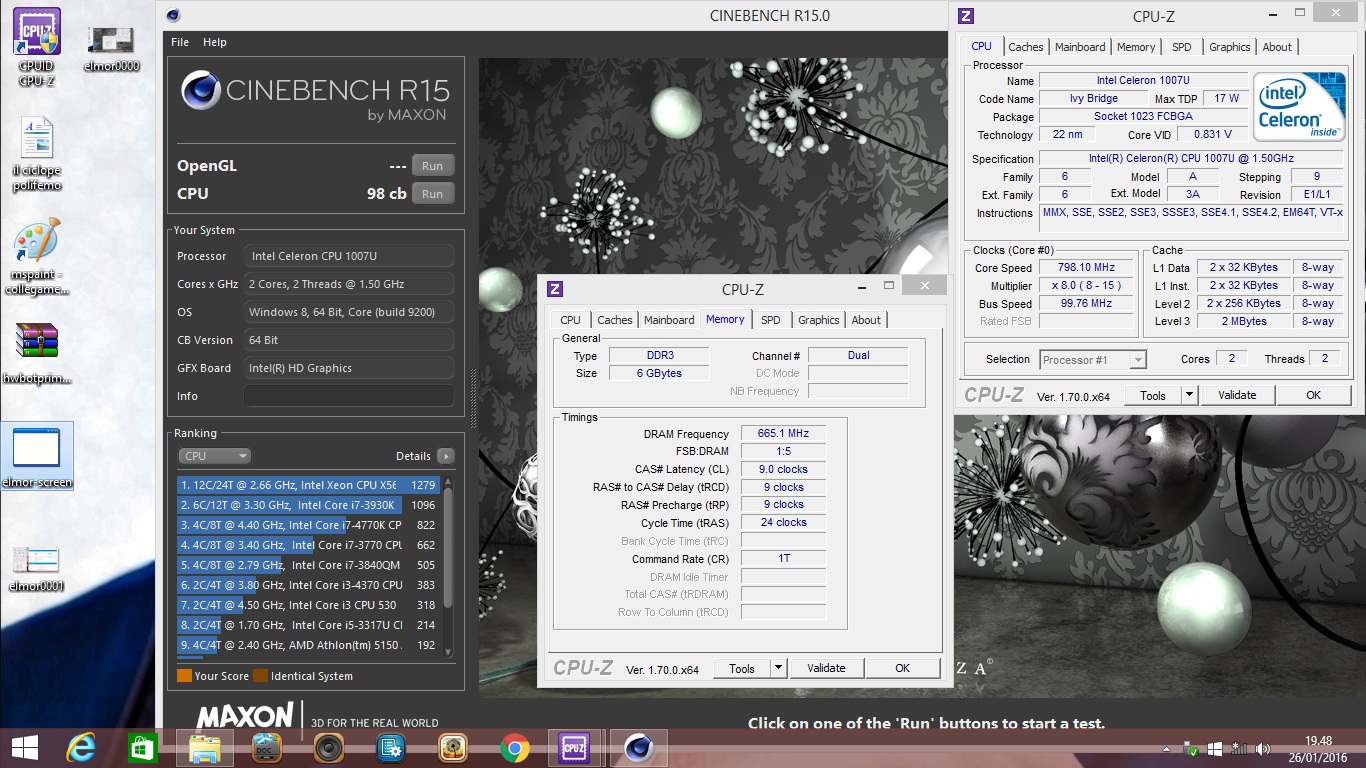Screen dimensions: 1366x768
Task: Open the elmor0001 desktop image file
Action: [36, 567]
